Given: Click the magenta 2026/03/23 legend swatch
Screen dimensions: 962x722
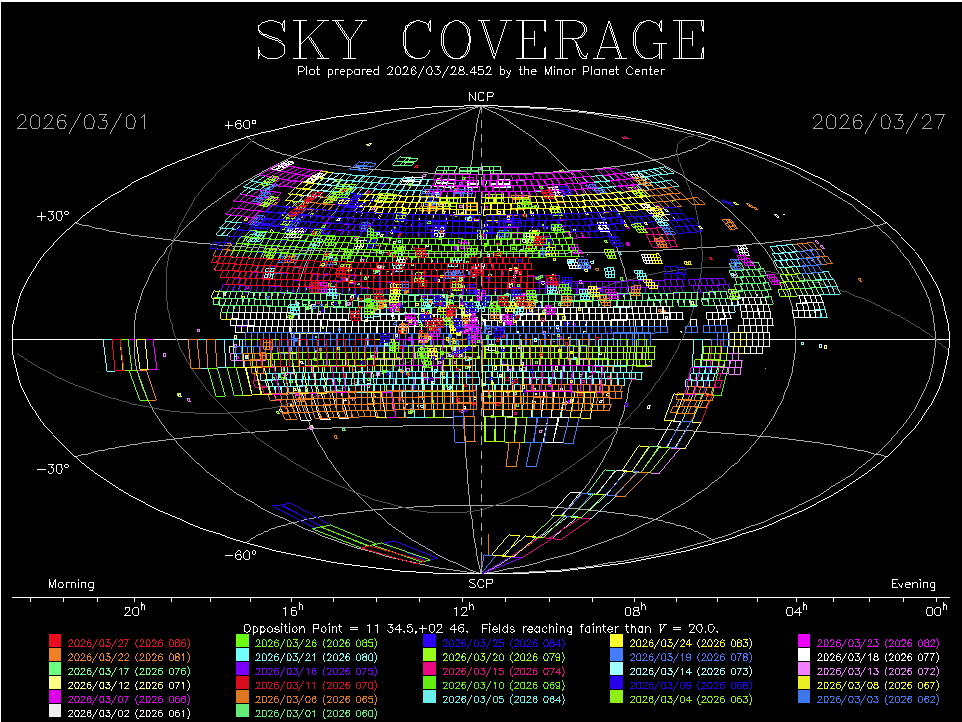Looking at the screenshot, I should point(803,641).
